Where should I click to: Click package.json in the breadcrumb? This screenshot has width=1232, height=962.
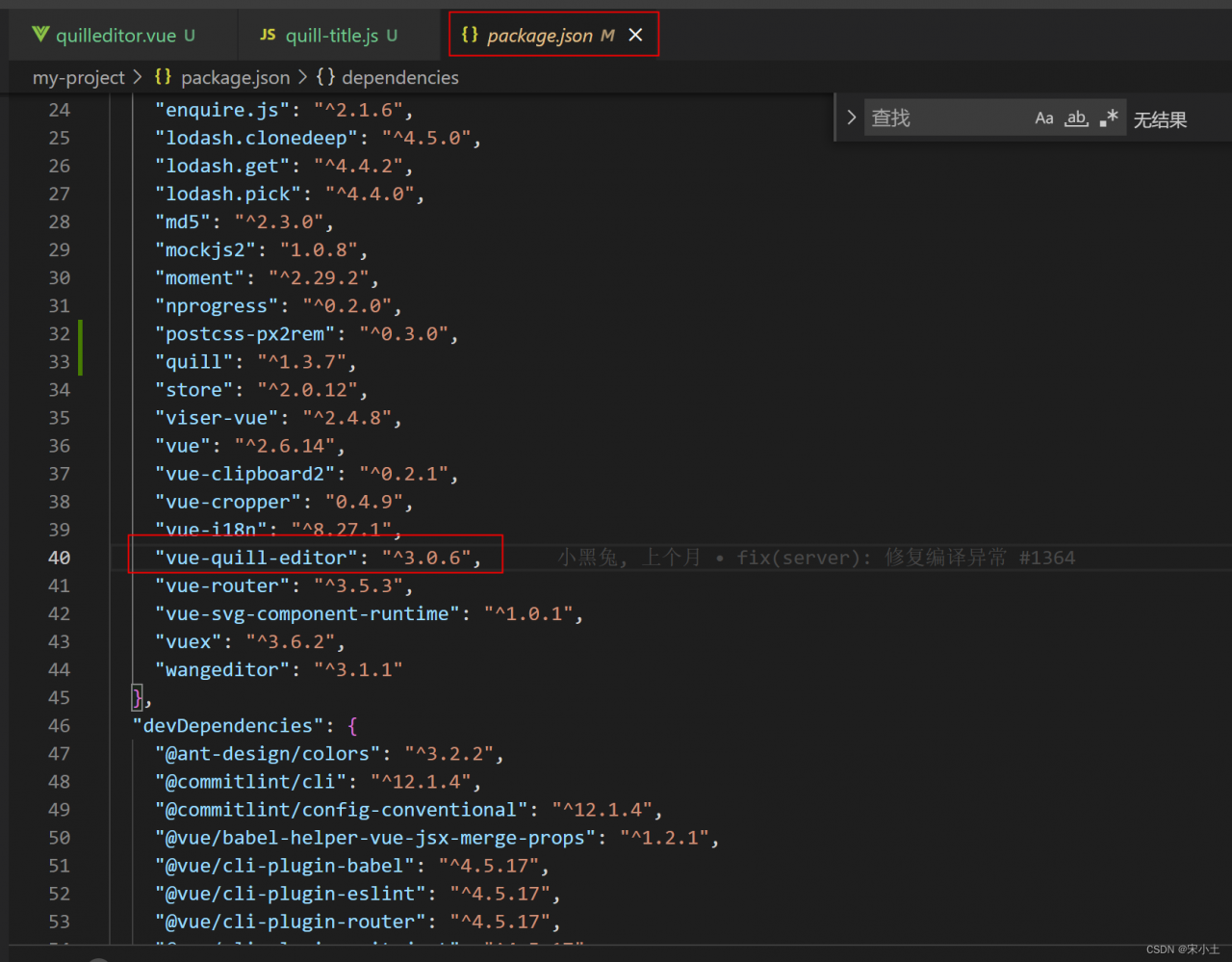pyautogui.click(x=235, y=78)
